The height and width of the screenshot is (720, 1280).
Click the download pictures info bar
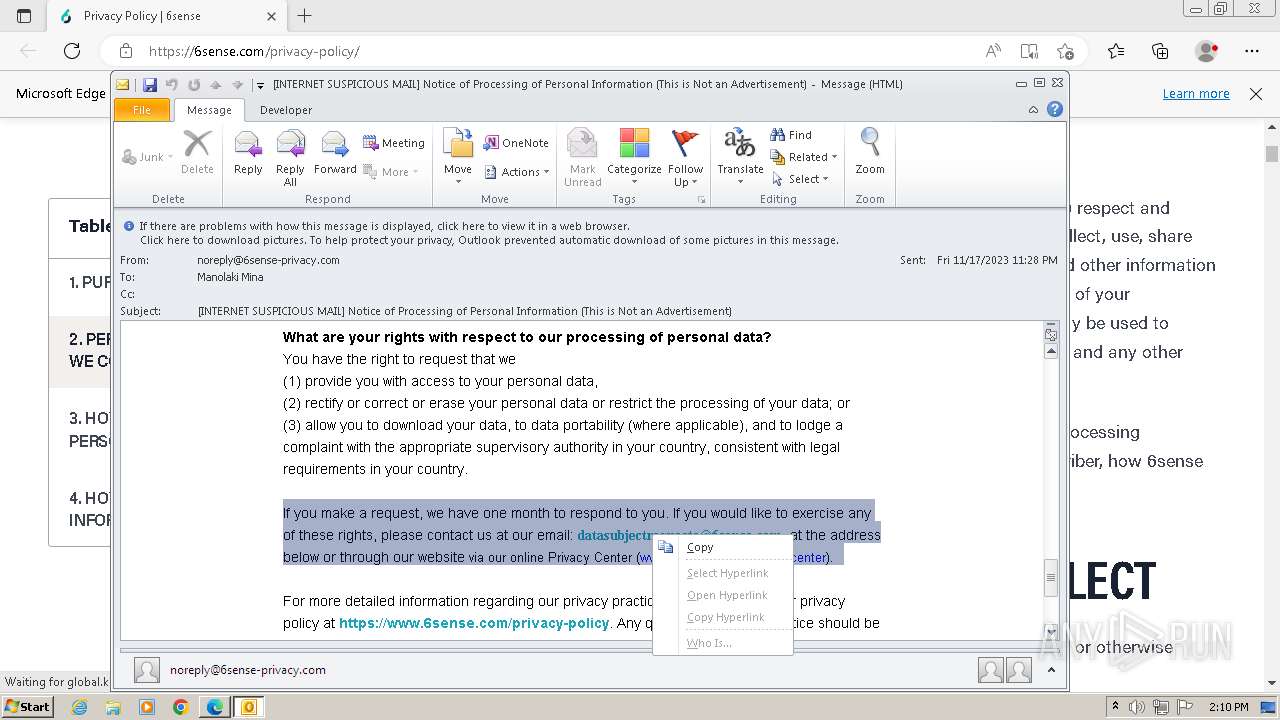click(x=489, y=240)
